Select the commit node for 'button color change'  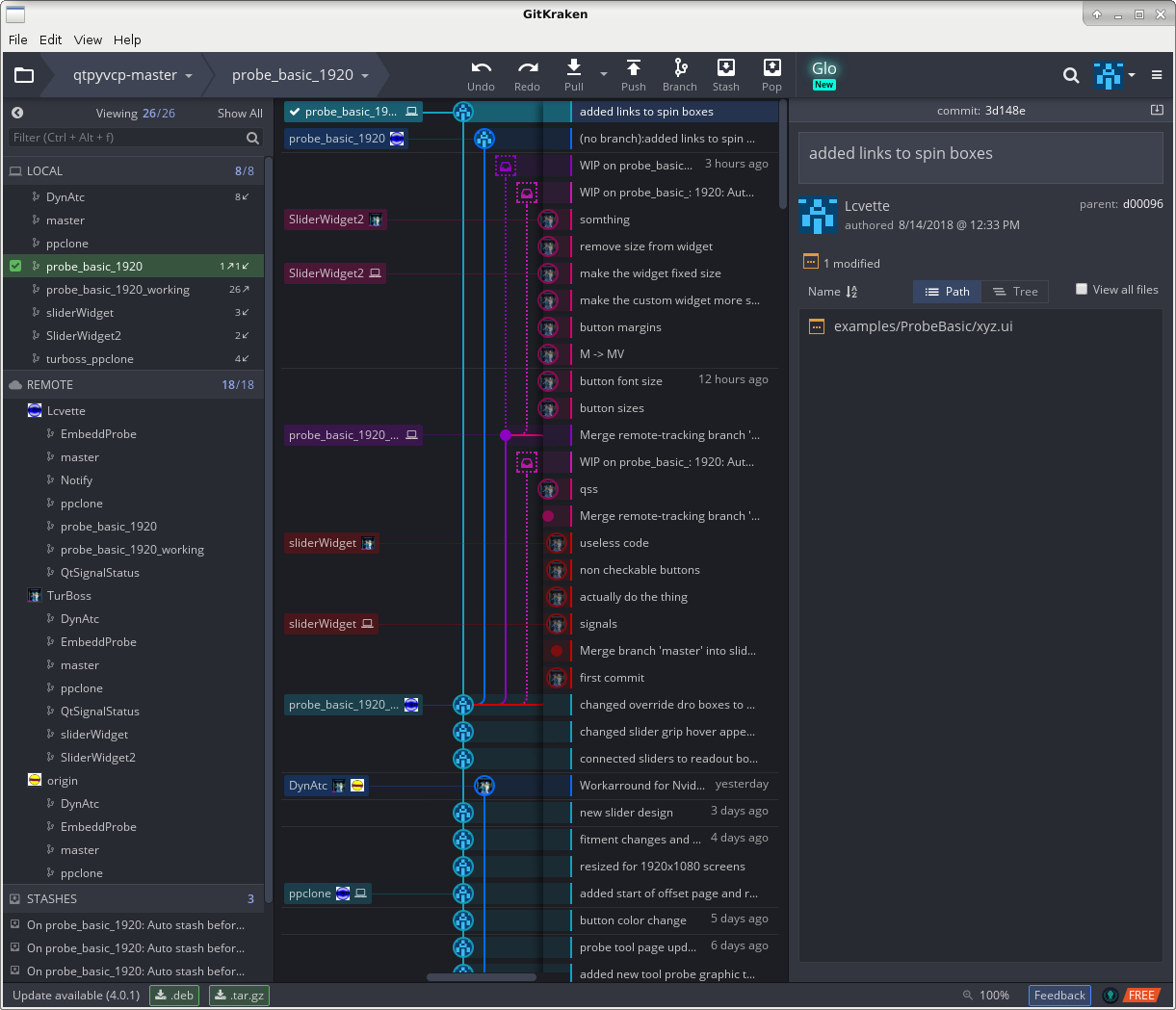tap(463, 920)
